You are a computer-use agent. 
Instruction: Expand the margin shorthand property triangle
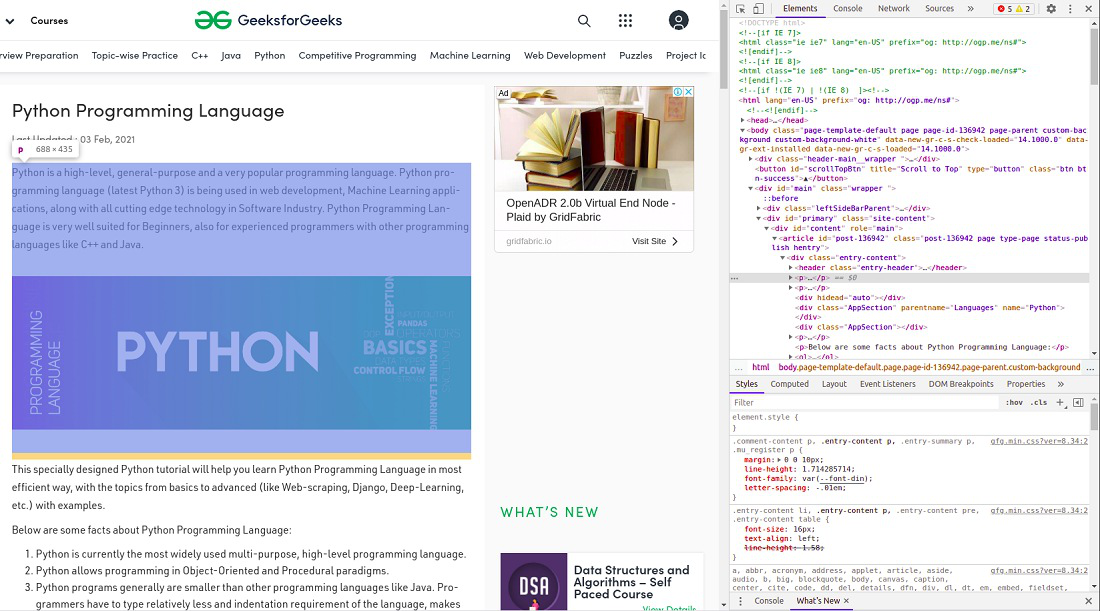[x=780, y=459]
